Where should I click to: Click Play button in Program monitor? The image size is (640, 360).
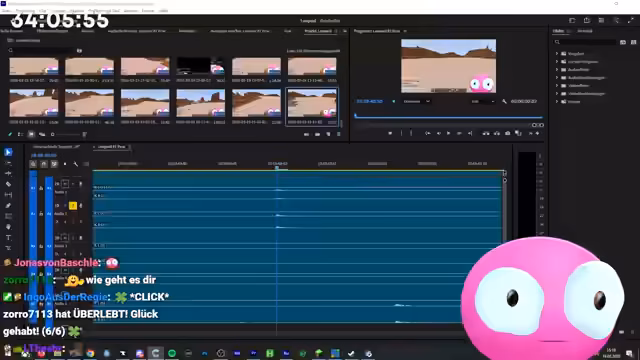pyautogui.click(x=448, y=133)
